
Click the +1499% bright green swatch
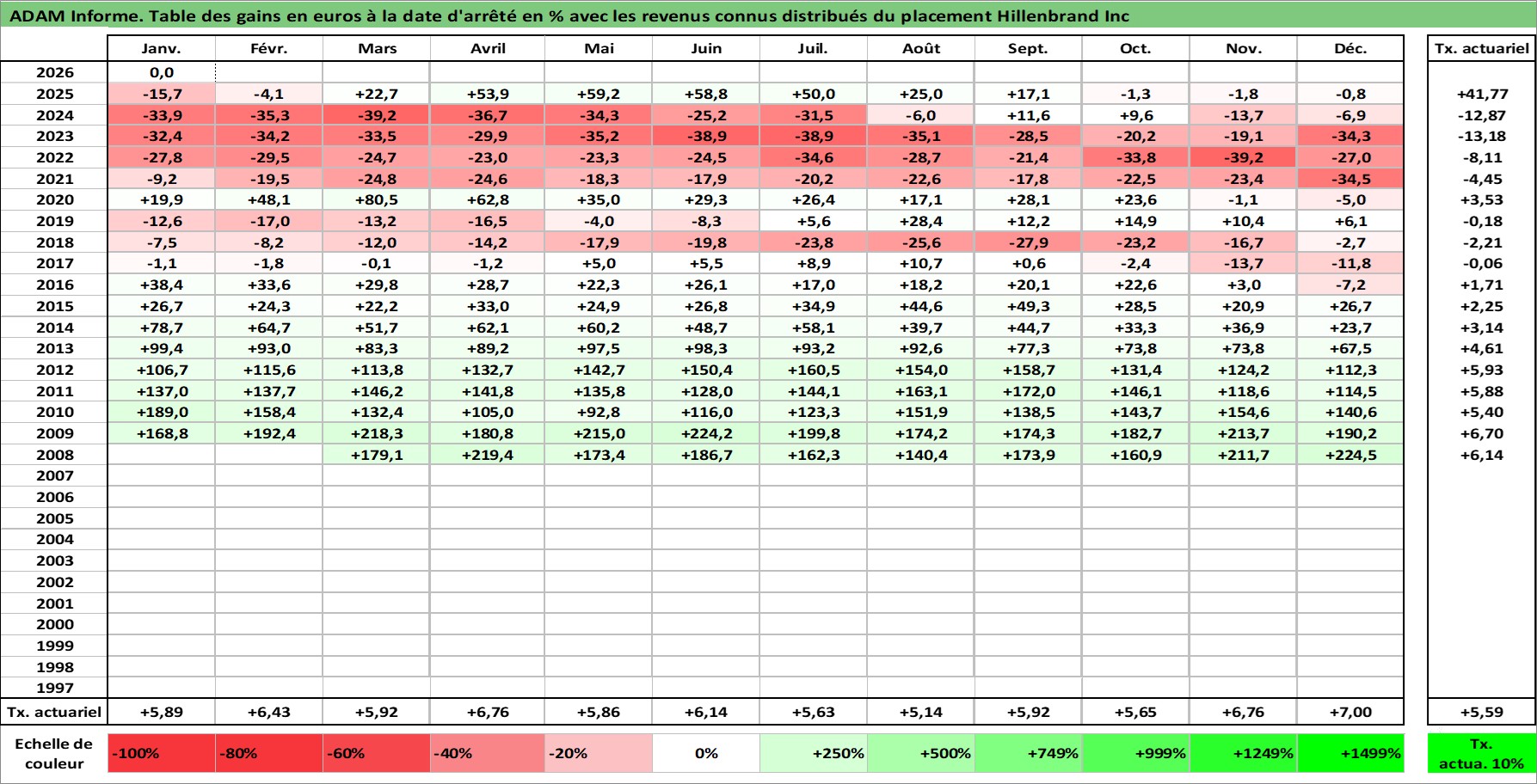[x=1350, y=753]
